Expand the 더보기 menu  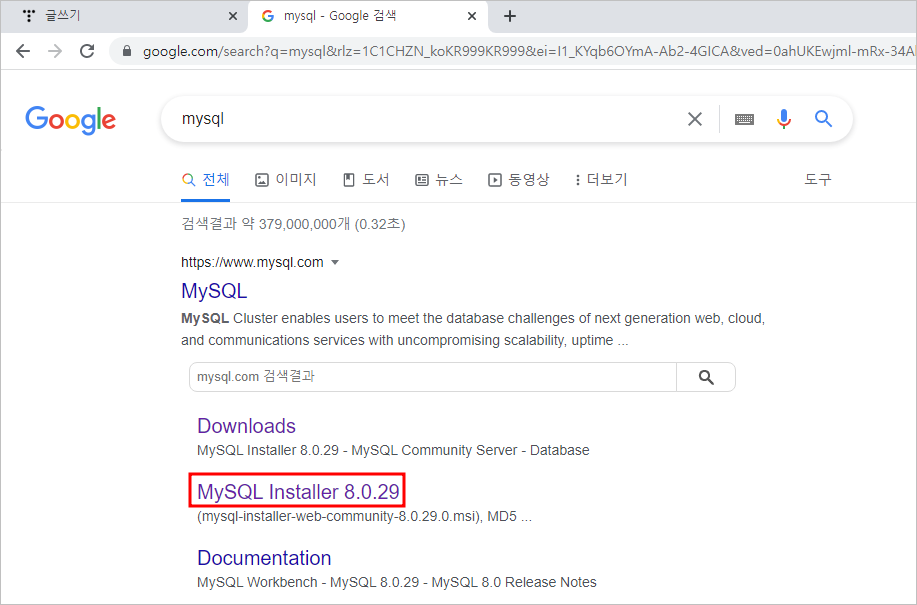tap(601, 180)
